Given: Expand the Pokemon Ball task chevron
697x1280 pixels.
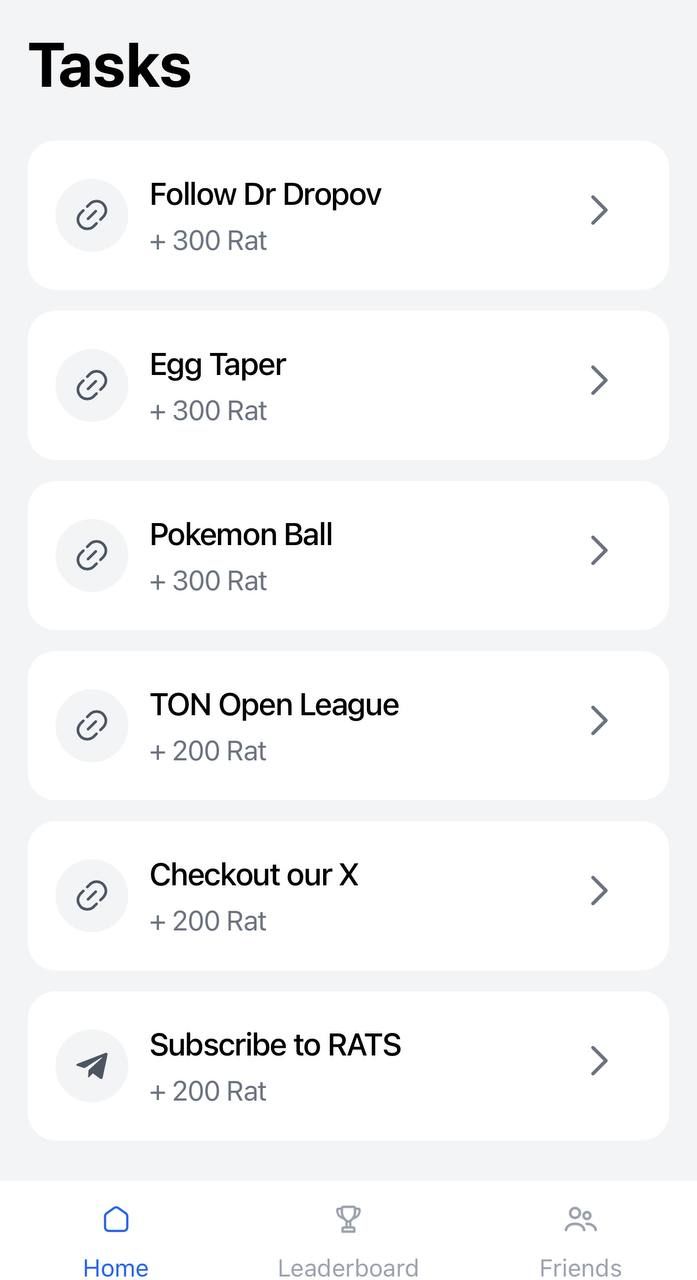Looking at the screenshot, I should click(599, 550).
